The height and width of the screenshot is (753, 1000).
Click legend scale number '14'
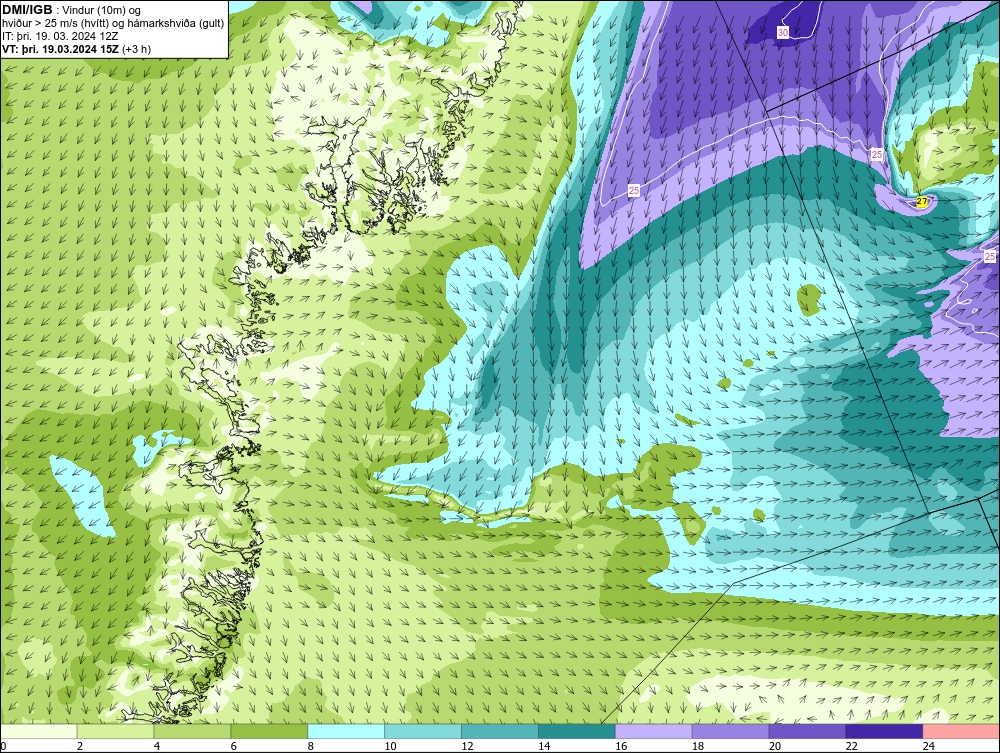pyautogui.click(x=544, y=746)
